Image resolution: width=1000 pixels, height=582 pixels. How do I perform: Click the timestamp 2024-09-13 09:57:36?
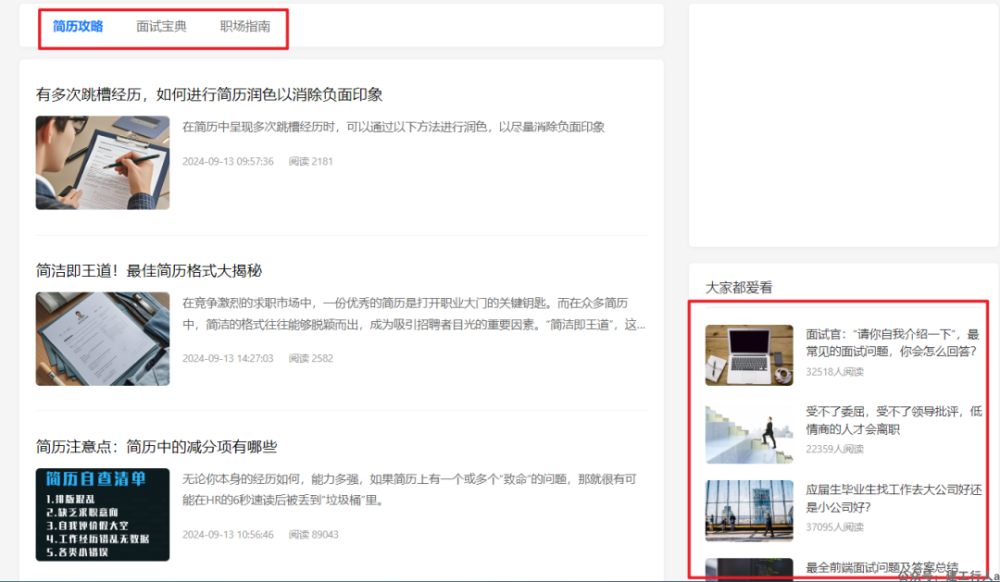pos(228,161)
